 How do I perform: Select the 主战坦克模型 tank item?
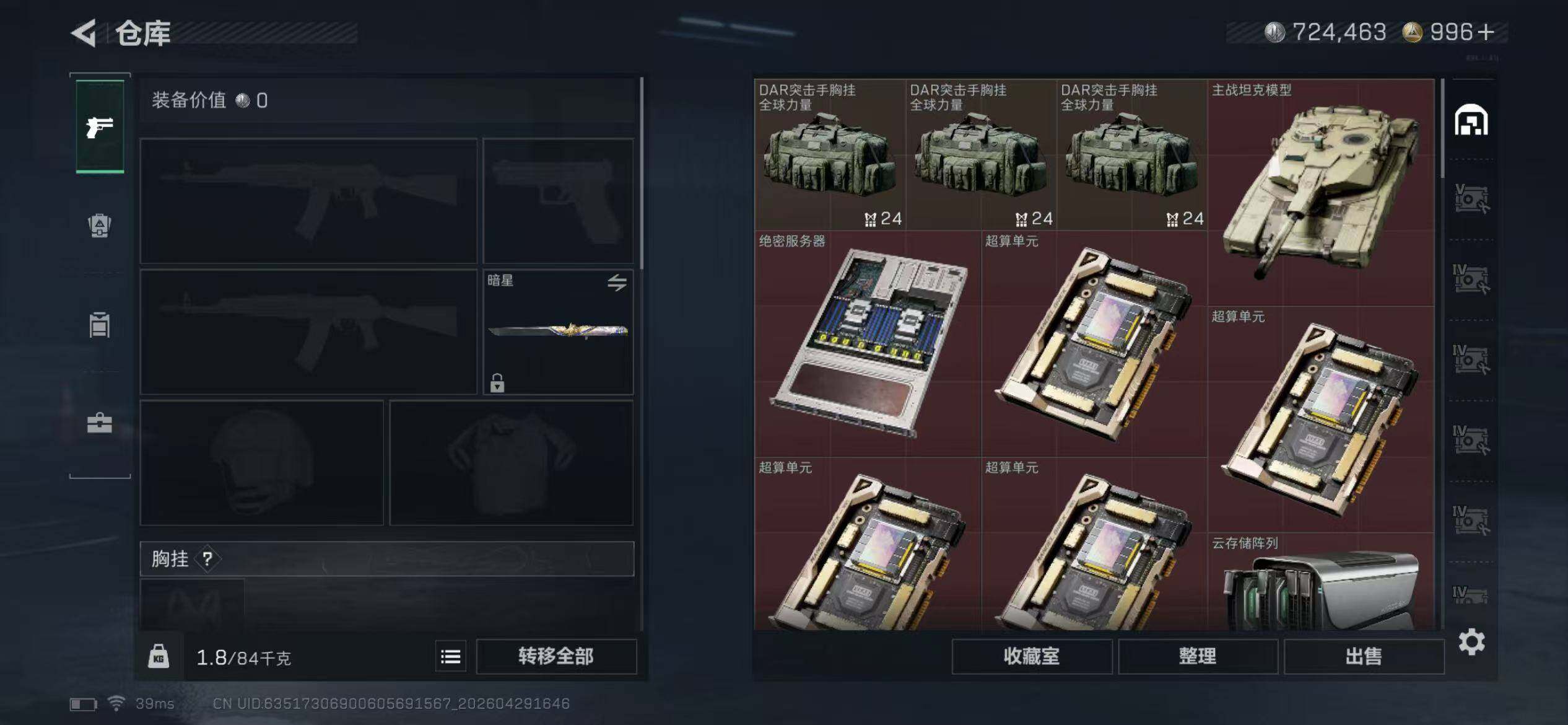pyautogui.click(x=1321, y=192)
